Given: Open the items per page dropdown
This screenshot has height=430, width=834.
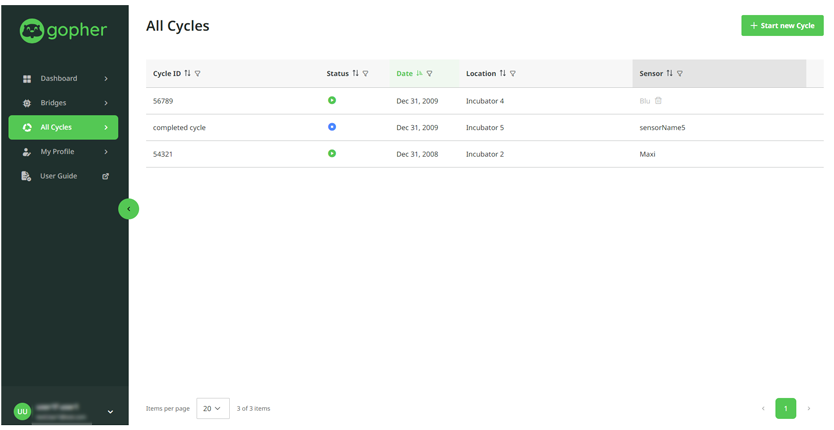Looking at the screenshot, I should coord(213,408).
